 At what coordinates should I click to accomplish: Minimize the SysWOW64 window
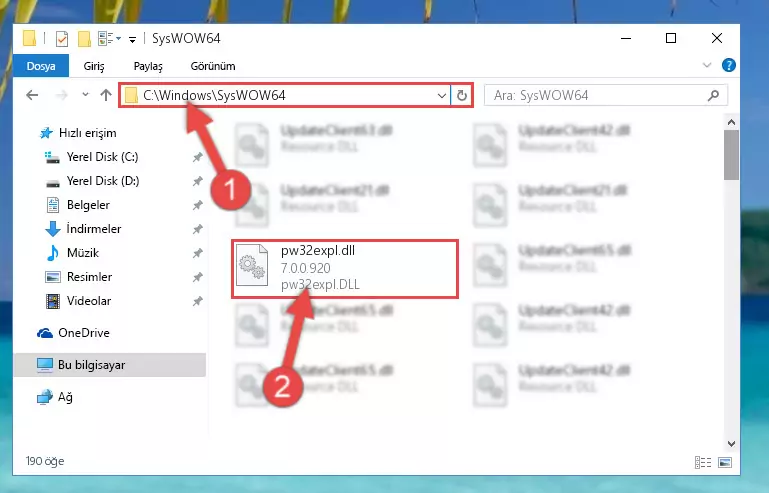pyautogui.click(x=626, y=38)
